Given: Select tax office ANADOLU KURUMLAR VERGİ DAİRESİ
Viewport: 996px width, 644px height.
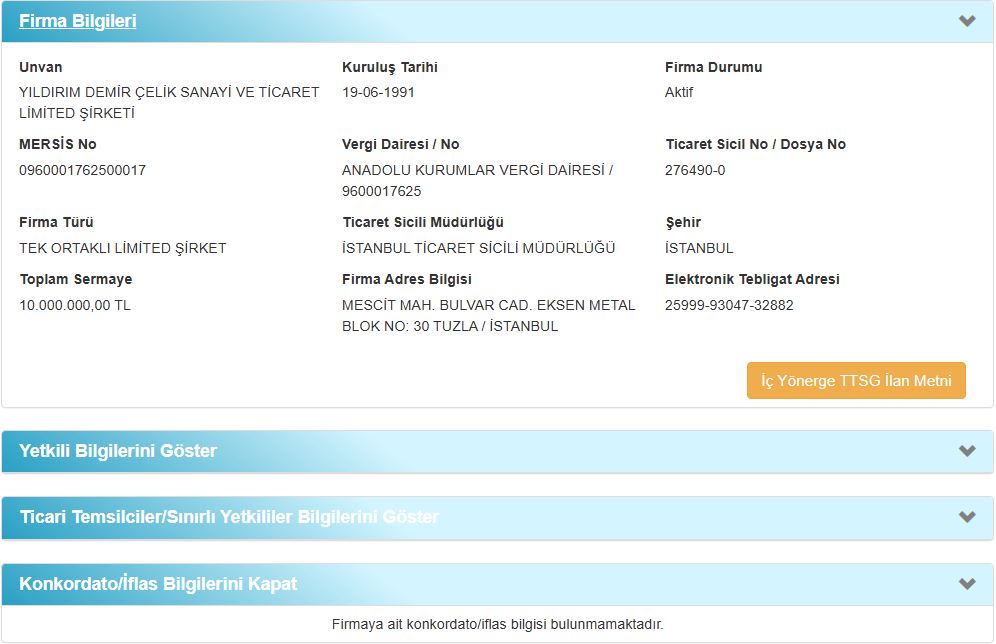Looking at the screenshot, I should tap(473, 170).
